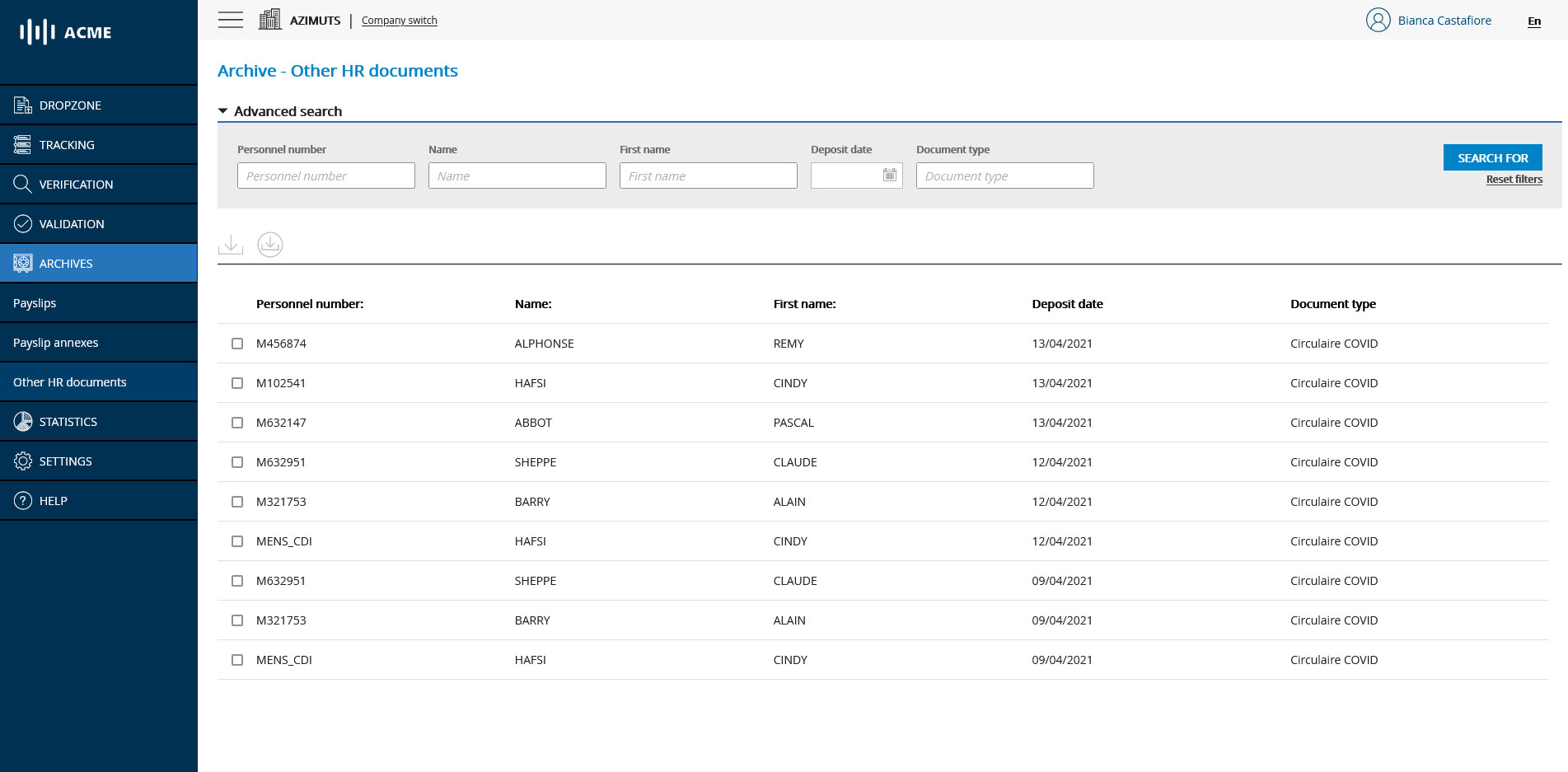Open Payslips in the Archives submenu
The height and width of the screenshot is (772, 1568).
[35, 303]
